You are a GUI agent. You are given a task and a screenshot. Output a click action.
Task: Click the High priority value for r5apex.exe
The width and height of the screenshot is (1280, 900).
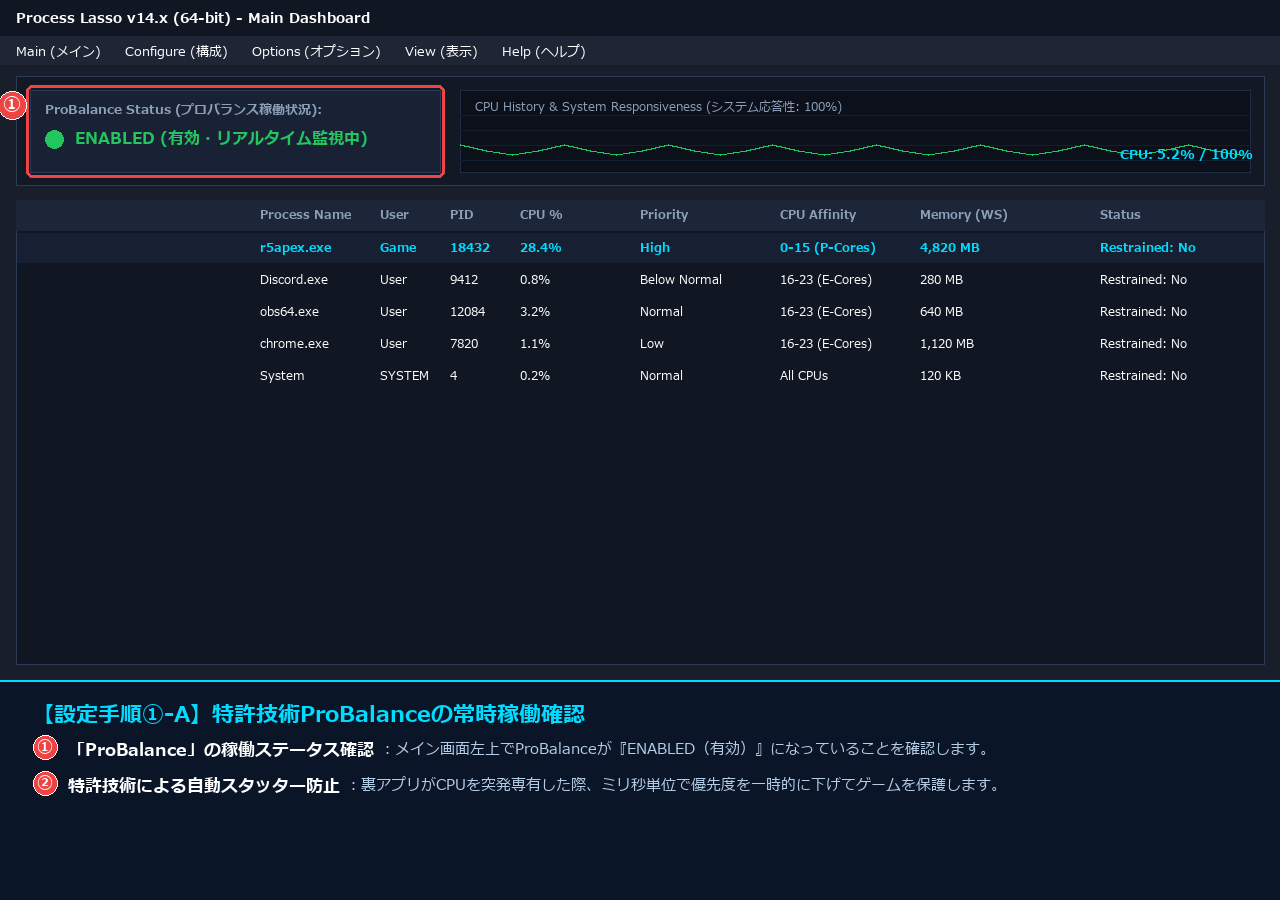[655, 248]
